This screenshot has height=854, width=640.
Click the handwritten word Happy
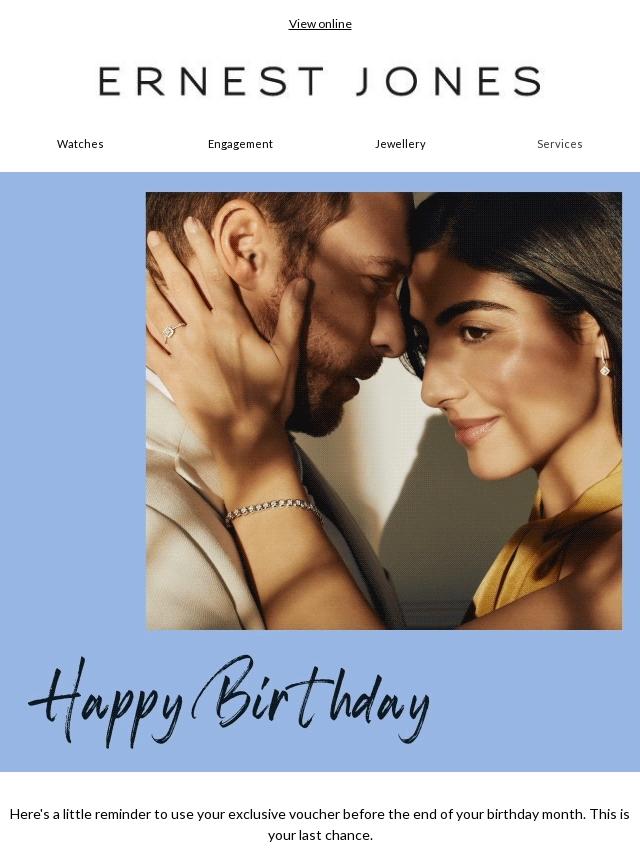pos(106,702)
